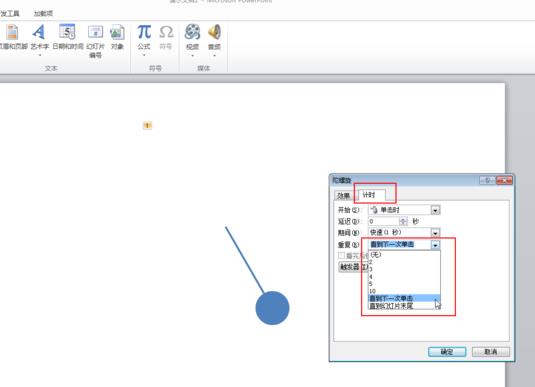Click the Cancel (取消) button

tap(491, 352)
